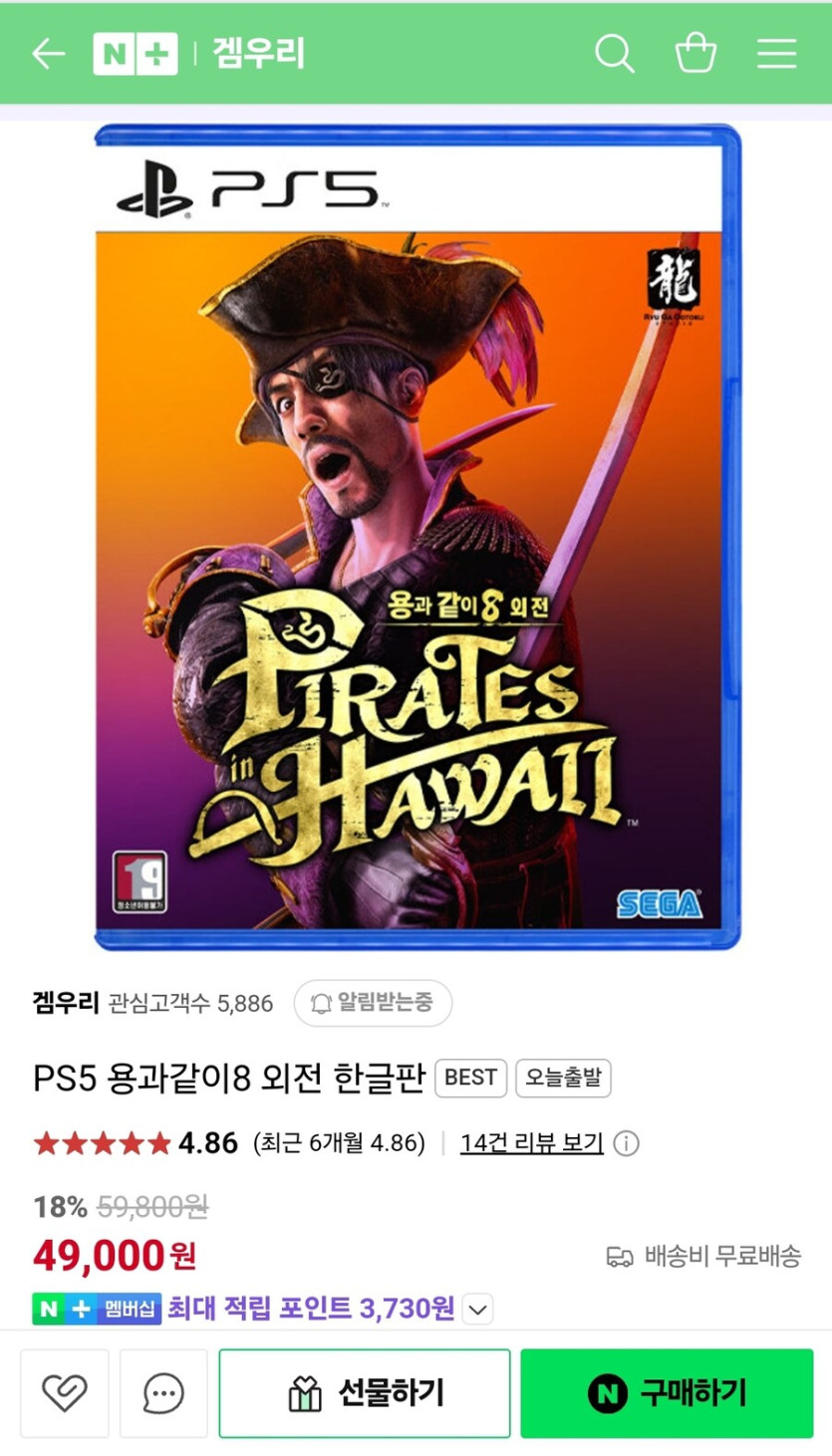Click the five-star rating
The height and width of the screenshot is (1456, 832).
102,1143
